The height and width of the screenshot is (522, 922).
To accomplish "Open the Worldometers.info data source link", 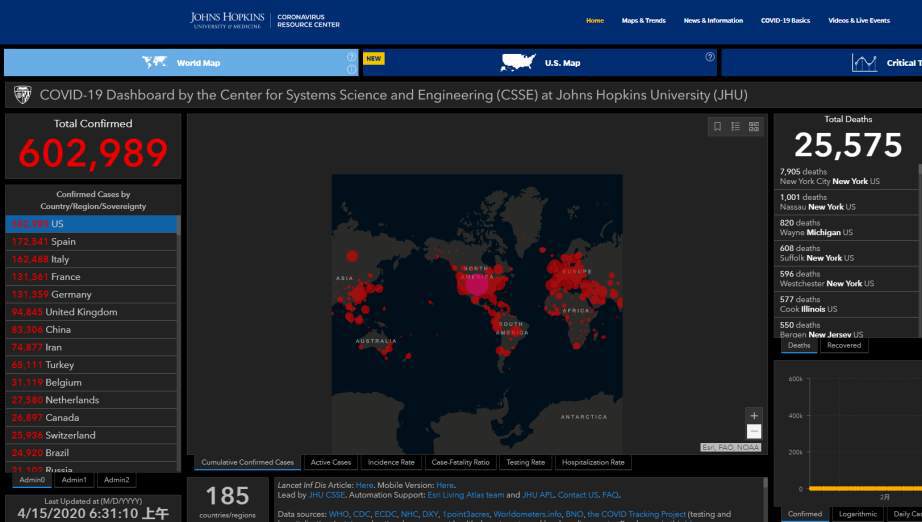I will (527, 514).
